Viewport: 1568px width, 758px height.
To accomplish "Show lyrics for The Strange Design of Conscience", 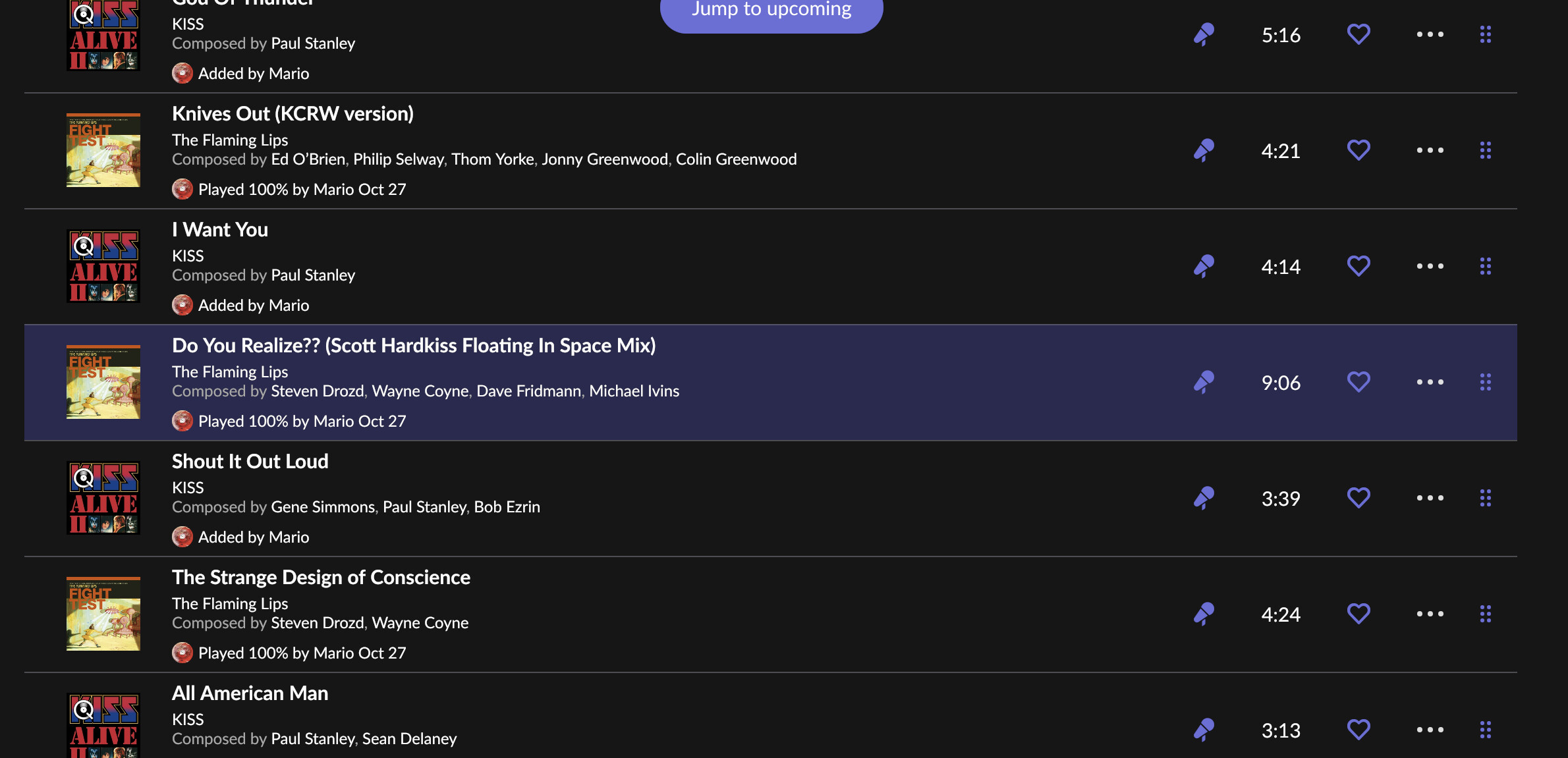I will point(1204,614).
